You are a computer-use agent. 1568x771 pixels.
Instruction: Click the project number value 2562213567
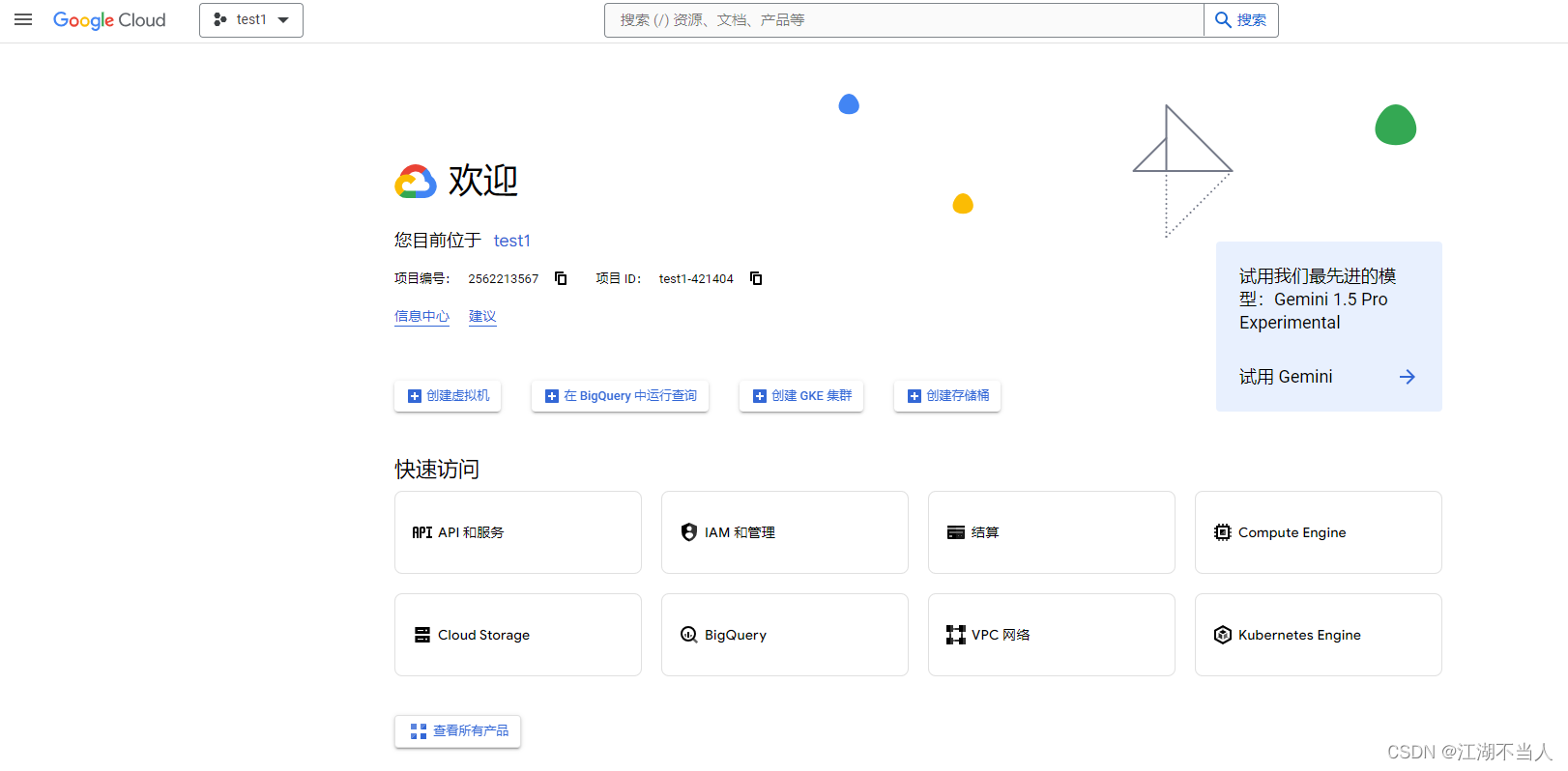tap(504, 278)
